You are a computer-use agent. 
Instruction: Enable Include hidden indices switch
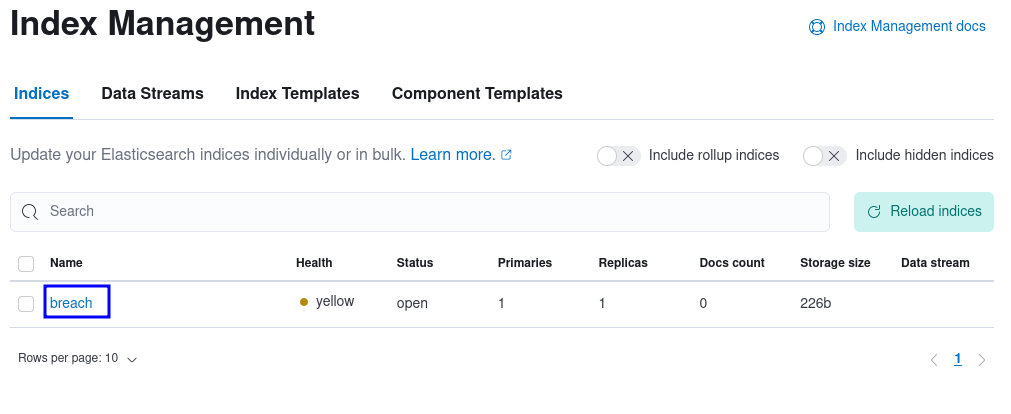(825, 155)
